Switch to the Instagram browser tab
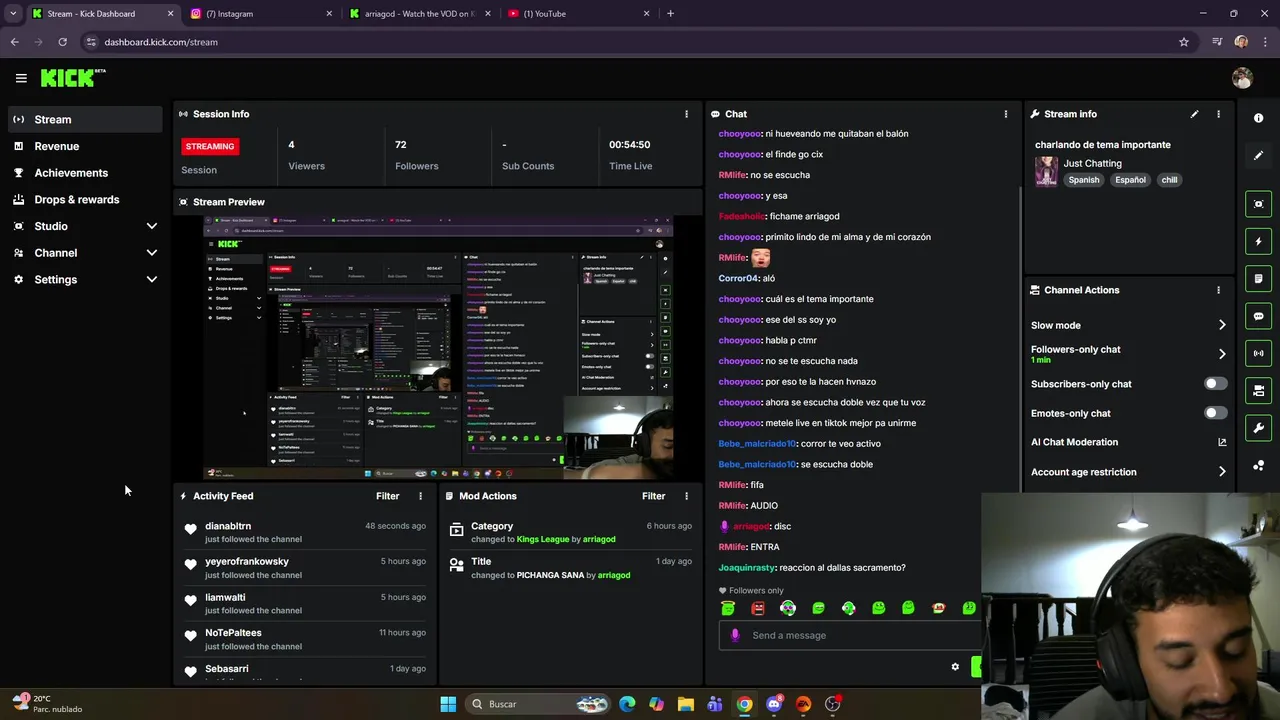The width and height of the screenshot is (1280, 720). pos(262,14)
